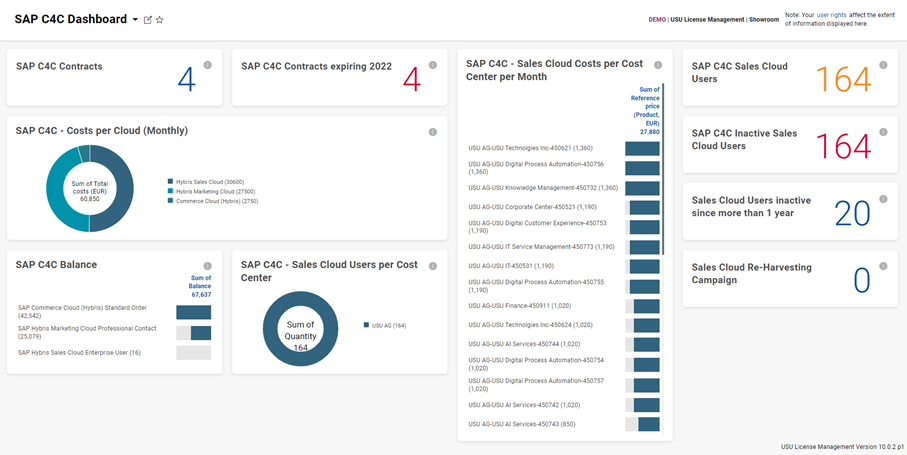This screenshot has width=907, height=455.
Task: Show info for Costs per Cloud (Monthly) tile
Action: click(x=433, y=132)
